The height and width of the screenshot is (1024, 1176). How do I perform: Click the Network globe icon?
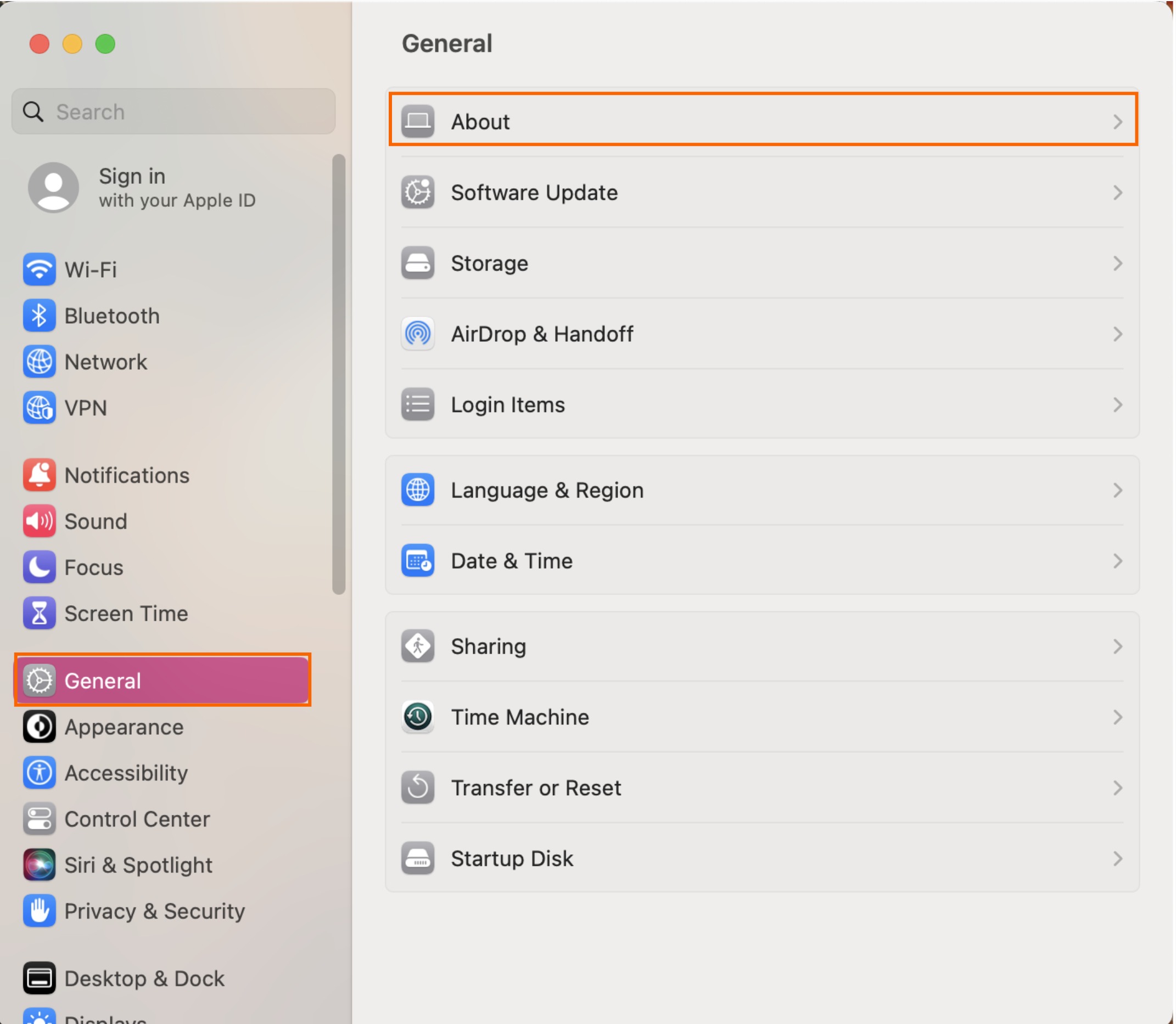tap(40, 362)
